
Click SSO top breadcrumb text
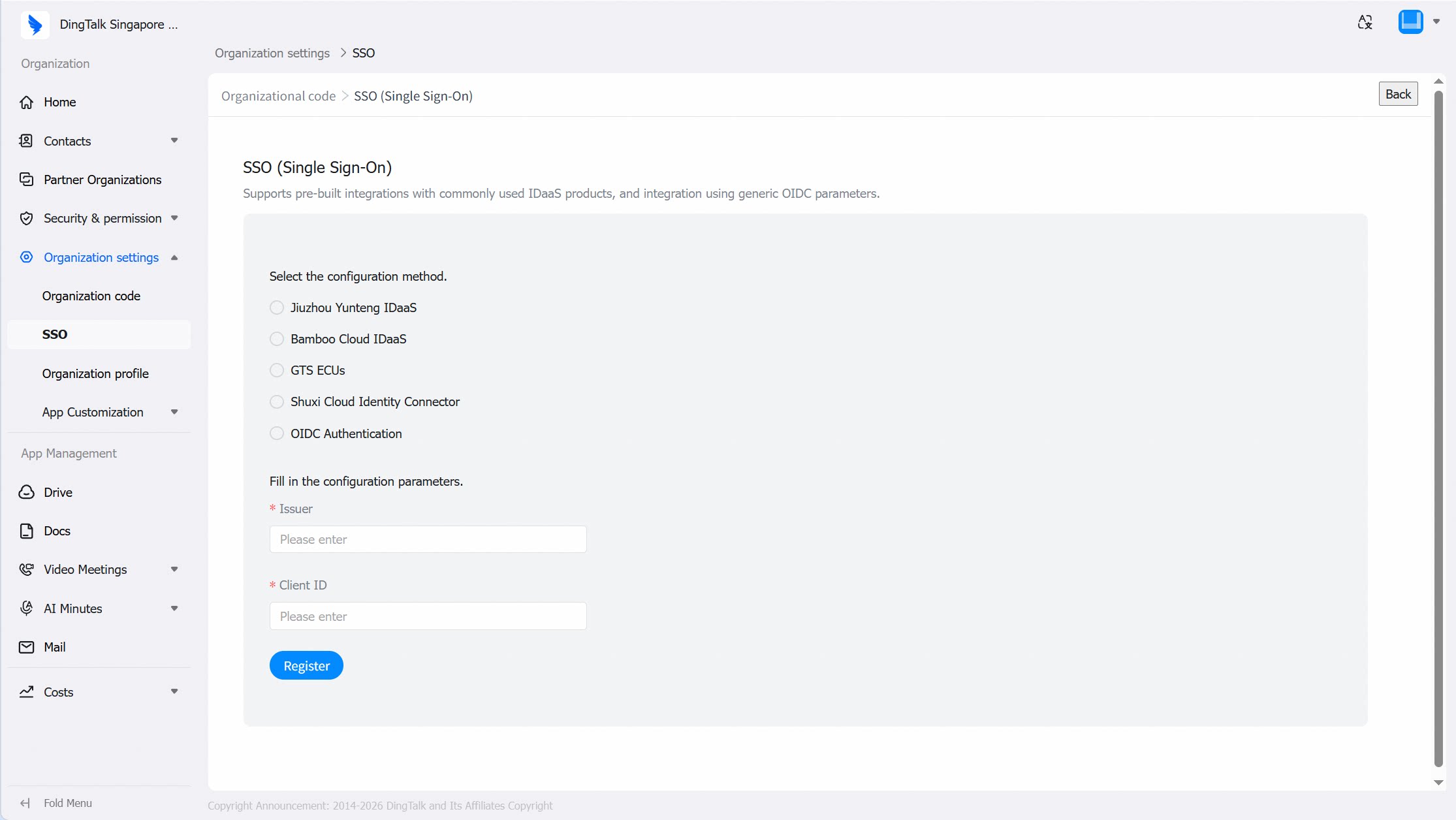click(364, 53)
